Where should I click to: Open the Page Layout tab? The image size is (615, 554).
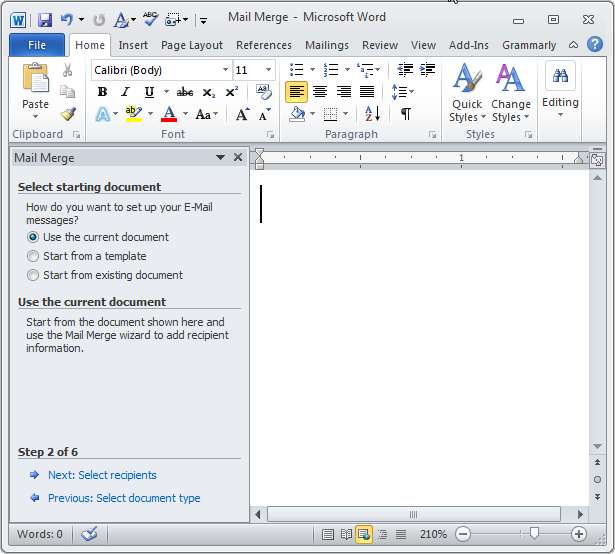pos(192,45)
